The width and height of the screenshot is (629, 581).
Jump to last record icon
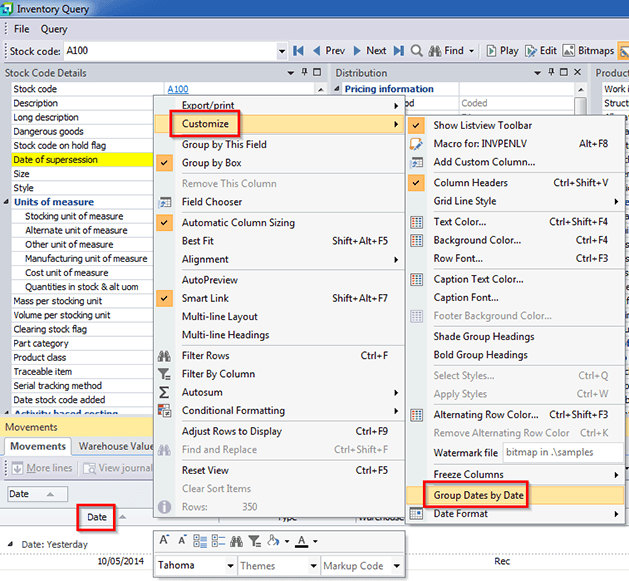(x=399, y=51)
